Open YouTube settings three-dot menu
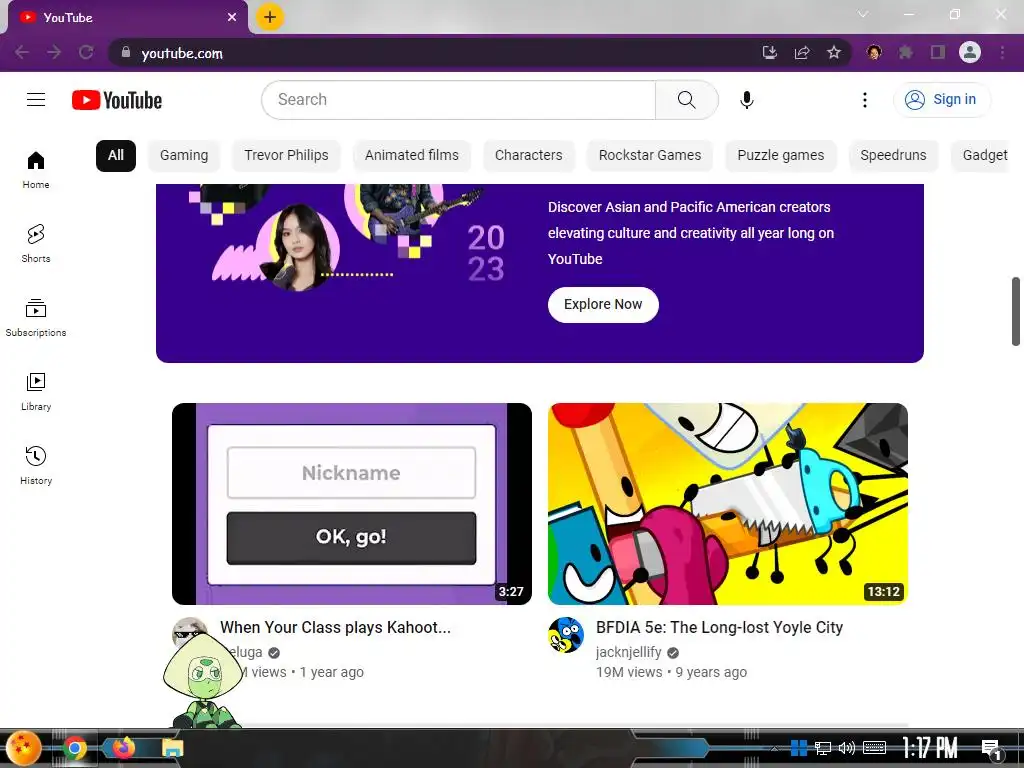Image resolution: width=1024 pixels, height=768 pixels. click(865, 100)
